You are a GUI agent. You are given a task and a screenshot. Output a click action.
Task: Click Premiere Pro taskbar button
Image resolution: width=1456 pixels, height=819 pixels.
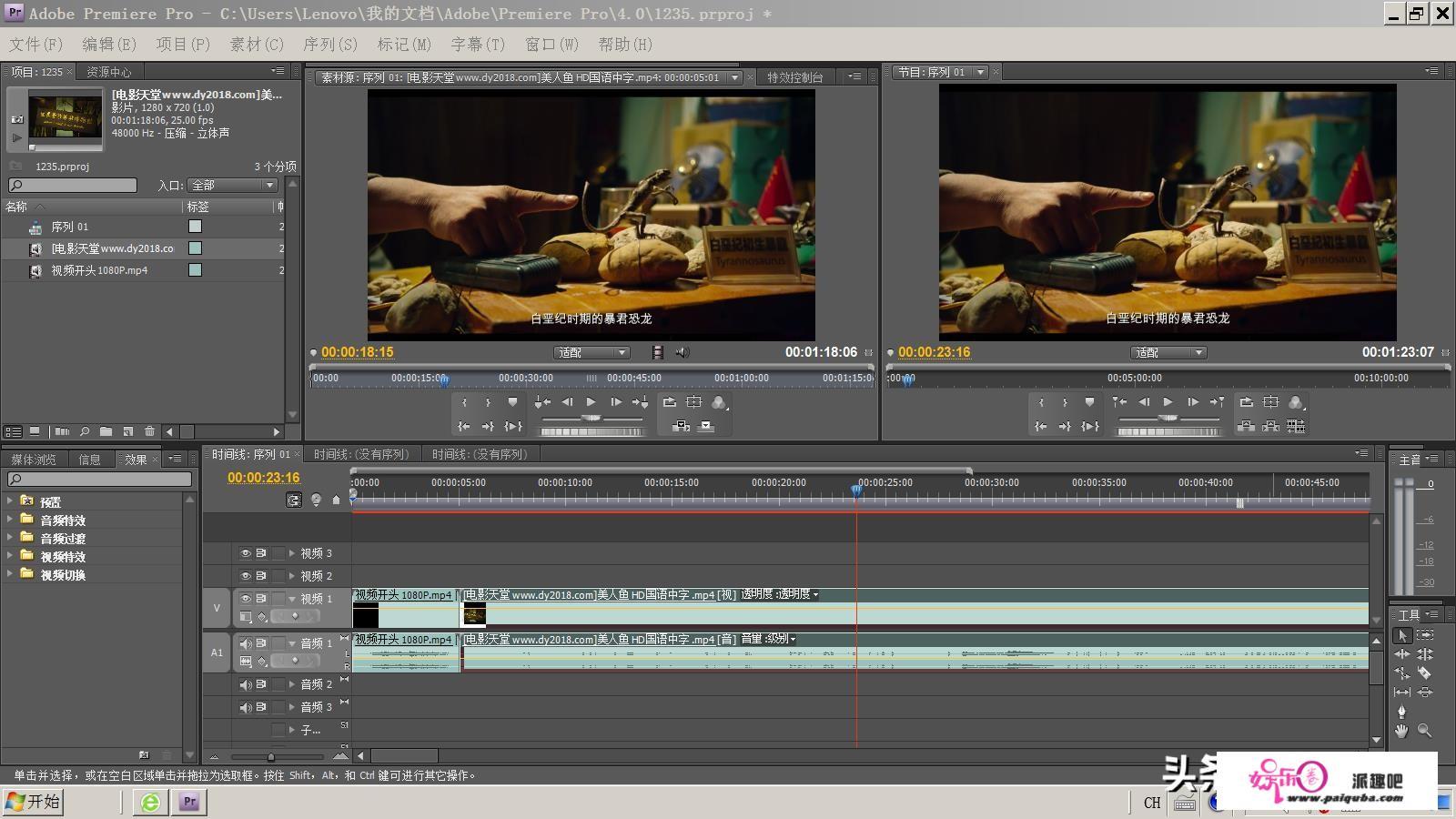coord(189,802)
